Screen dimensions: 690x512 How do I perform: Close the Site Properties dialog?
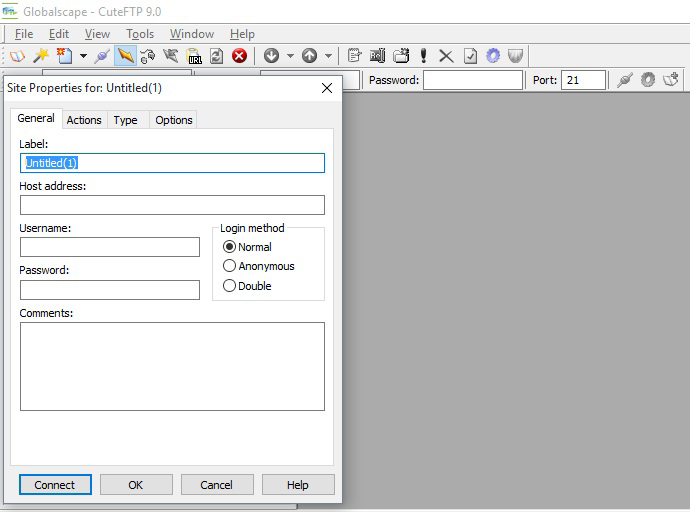coord(327,88)
